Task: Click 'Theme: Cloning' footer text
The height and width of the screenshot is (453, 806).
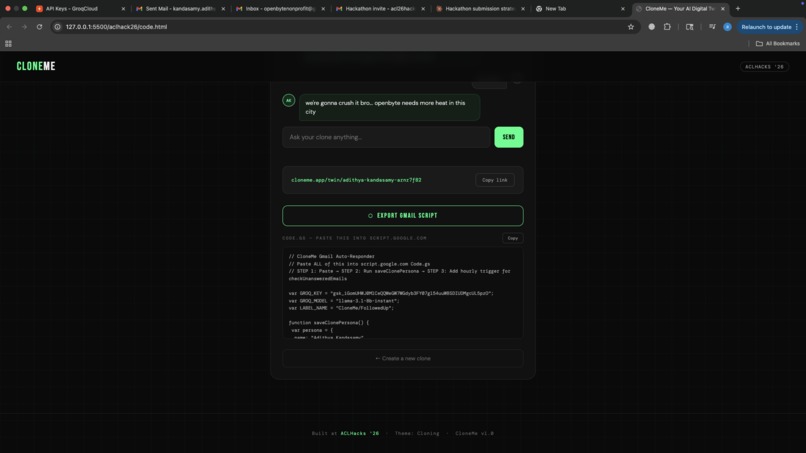Action: coord(417,433)
